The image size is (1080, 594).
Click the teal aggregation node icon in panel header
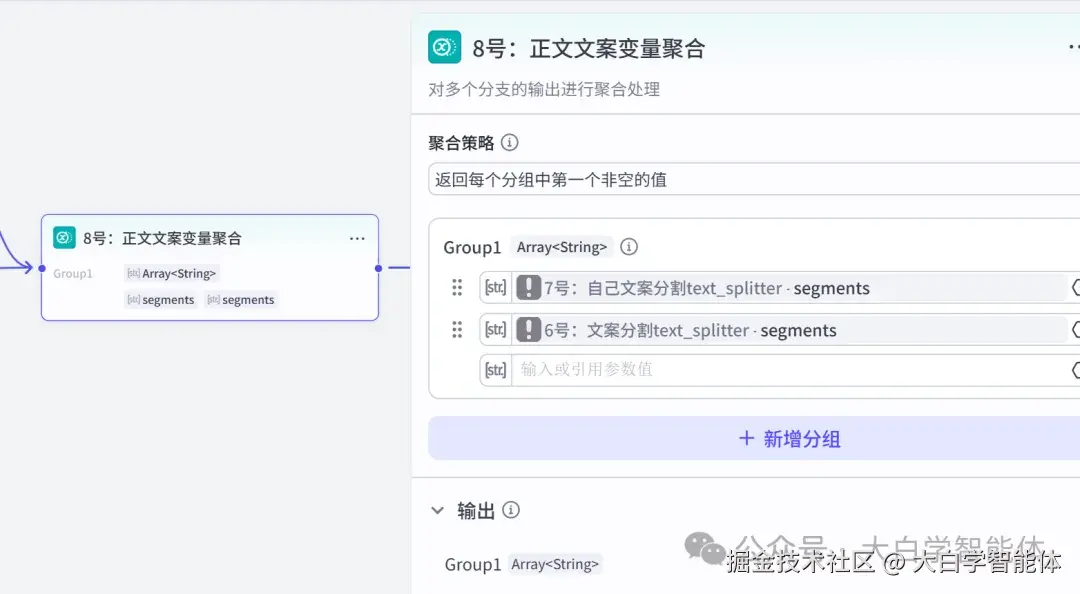pyautogui.click(x=442, y=46)
